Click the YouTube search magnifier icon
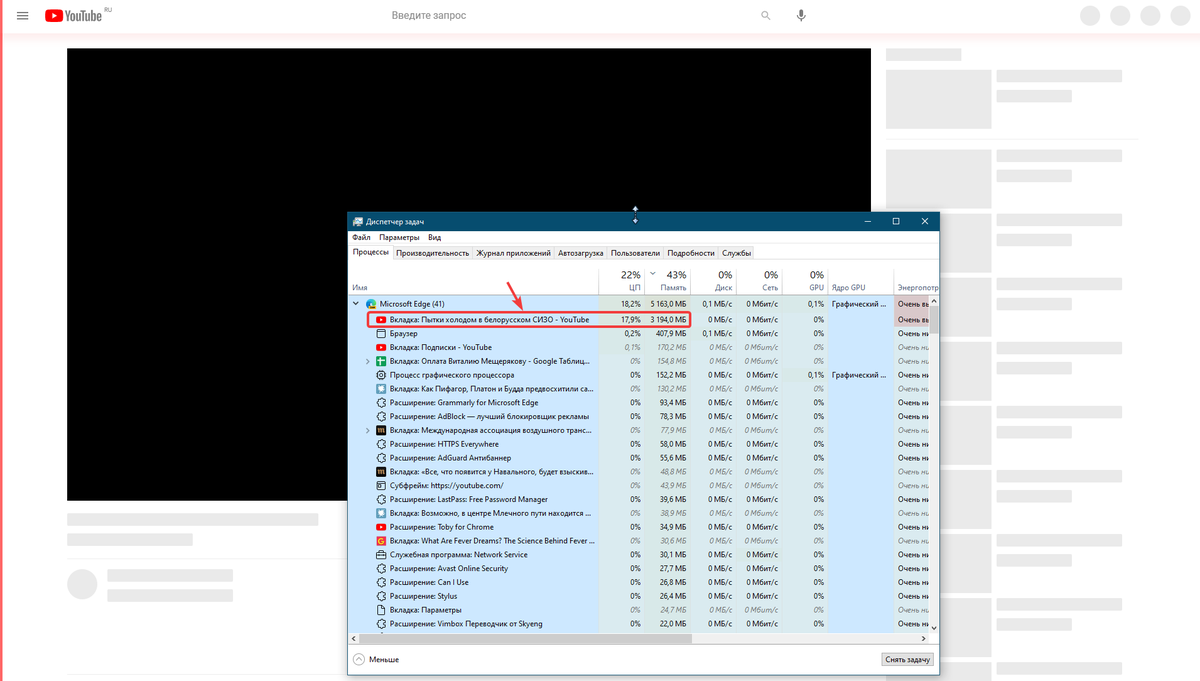This screenshot has width=1200, height=681. click(766, 16)
